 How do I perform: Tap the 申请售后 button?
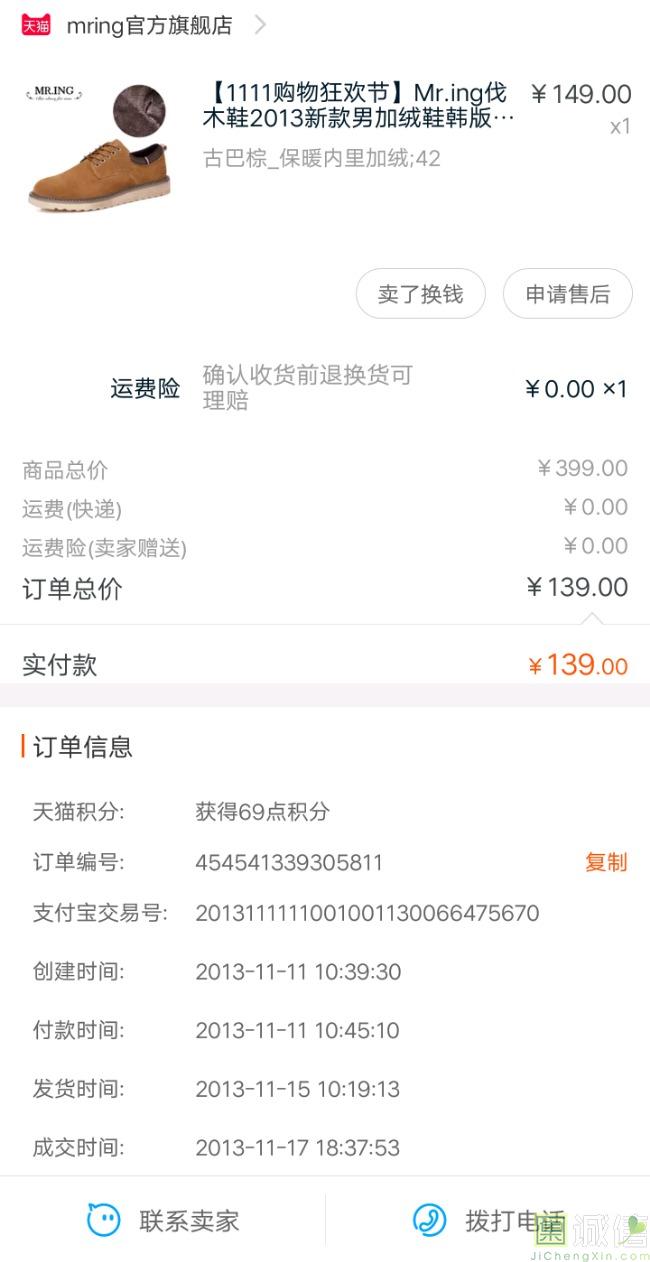(567, 294)
